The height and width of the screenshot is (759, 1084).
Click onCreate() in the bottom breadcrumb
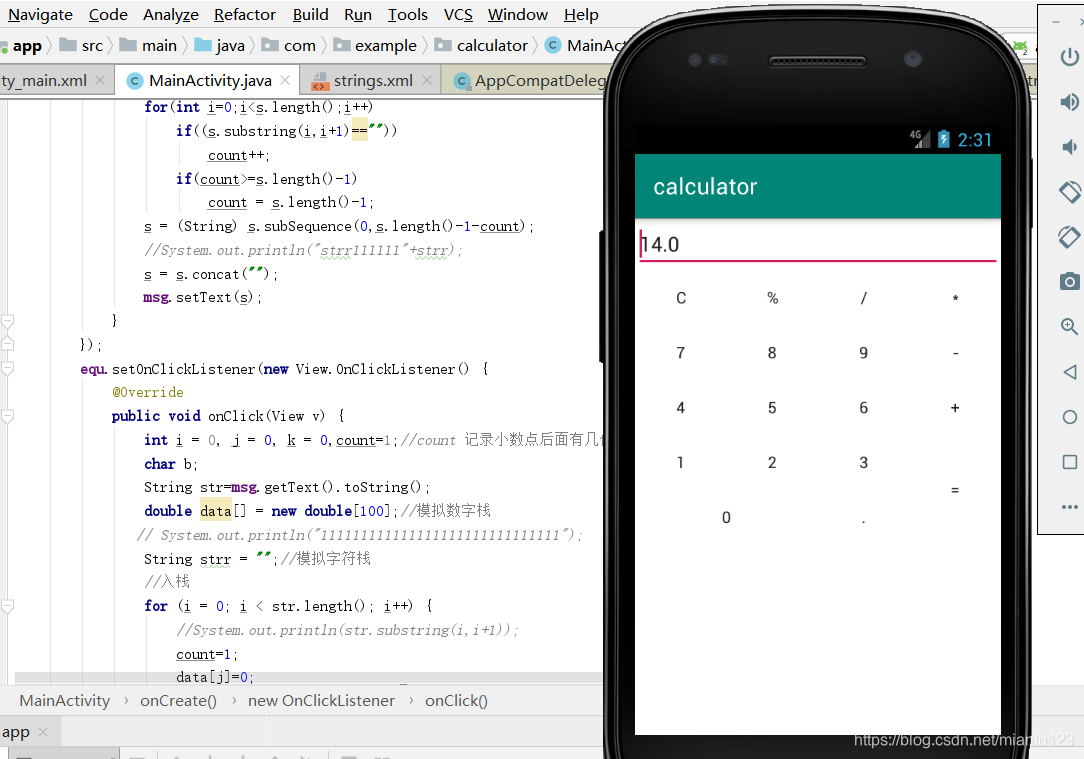178,701
